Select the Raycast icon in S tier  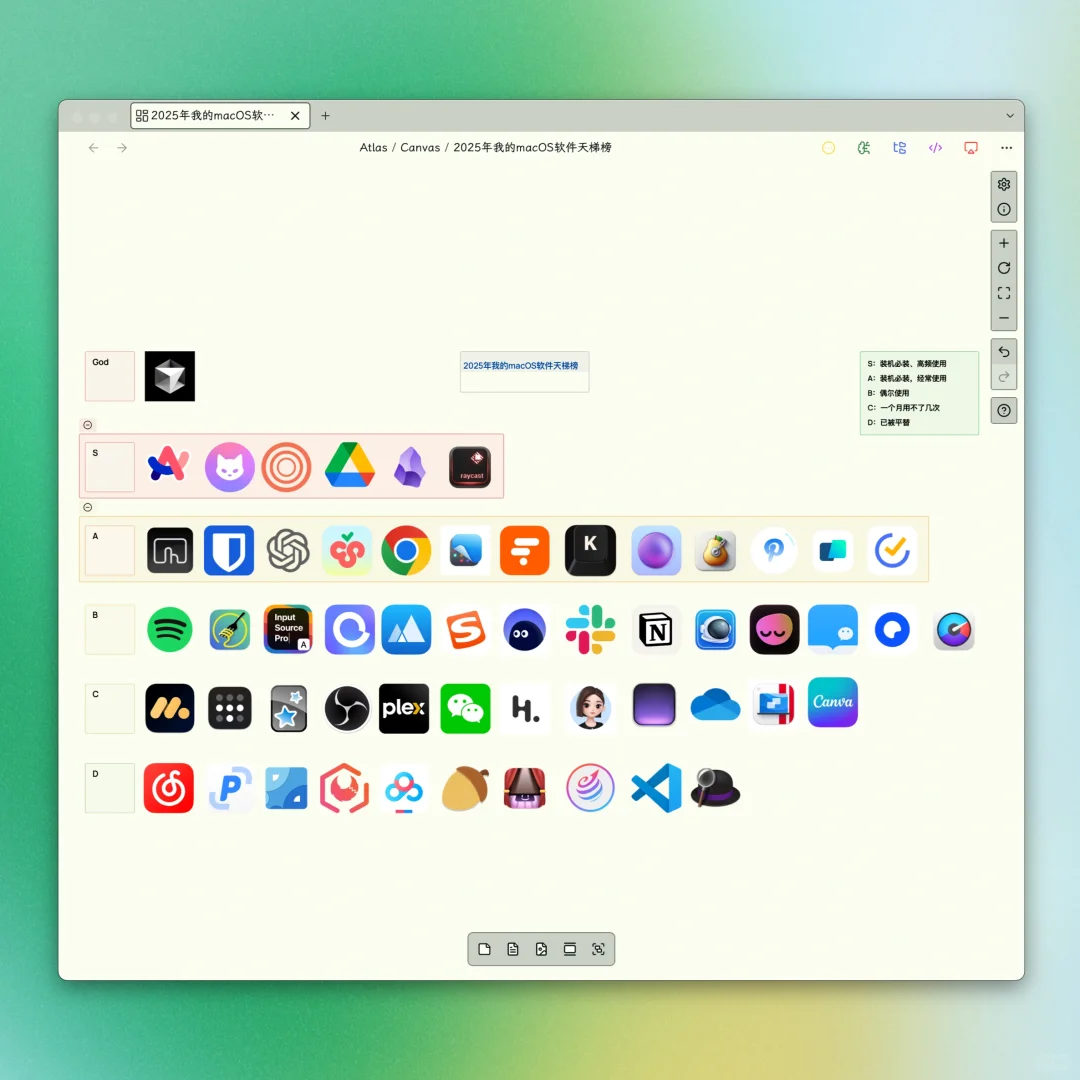[x=470, y=467]
